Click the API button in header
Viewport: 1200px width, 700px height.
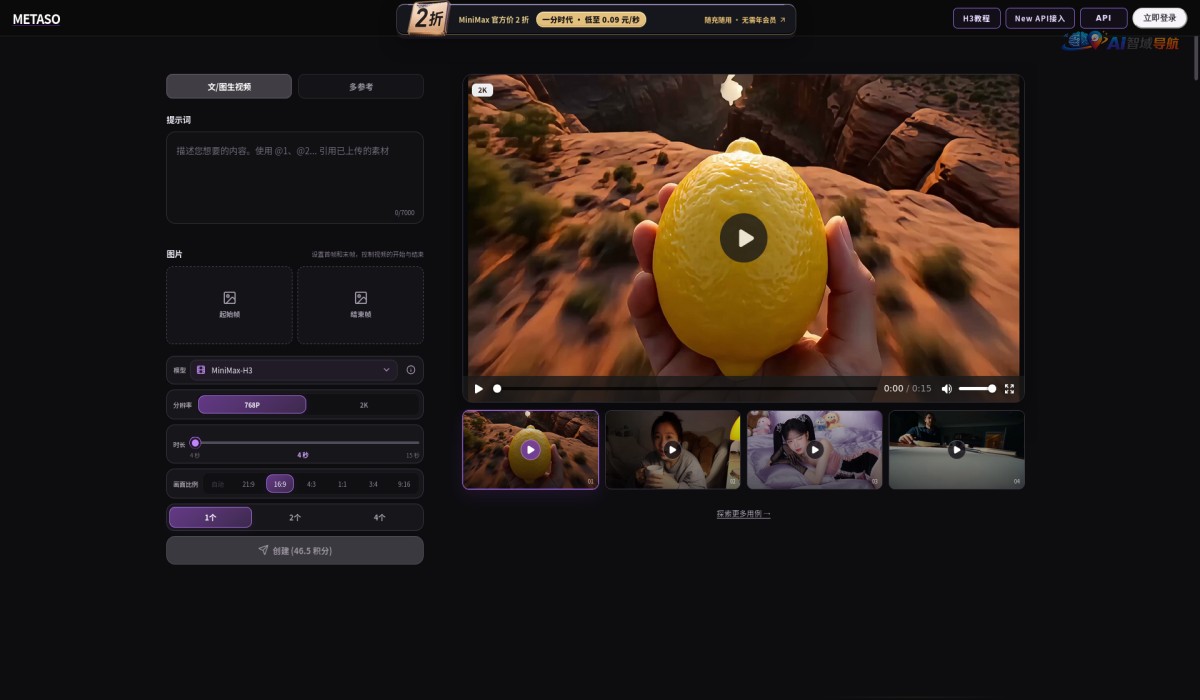(x=1104, y=18)
